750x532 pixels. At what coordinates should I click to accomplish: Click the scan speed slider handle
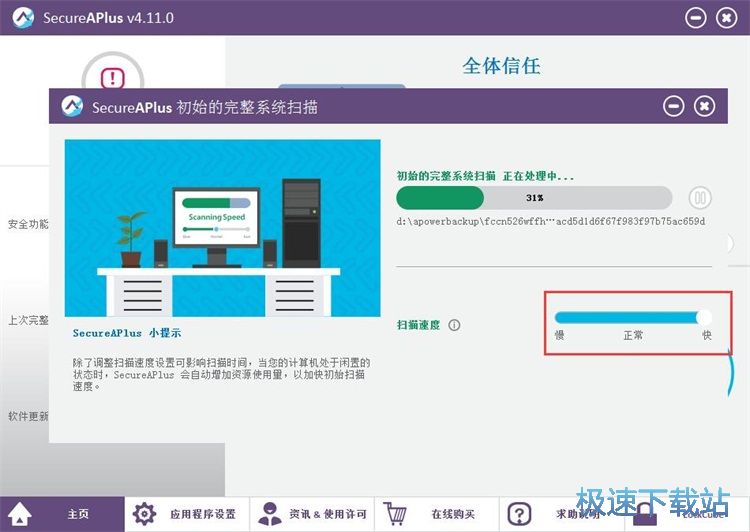(704, 317)
